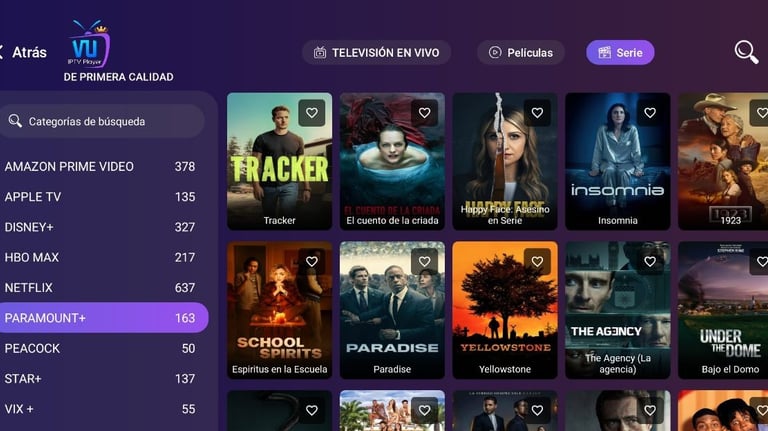The width and height of the screenshot is (768, 431).
Task: Select the AMAZON PRIME VIDEO category
Action: click(100, 167)
